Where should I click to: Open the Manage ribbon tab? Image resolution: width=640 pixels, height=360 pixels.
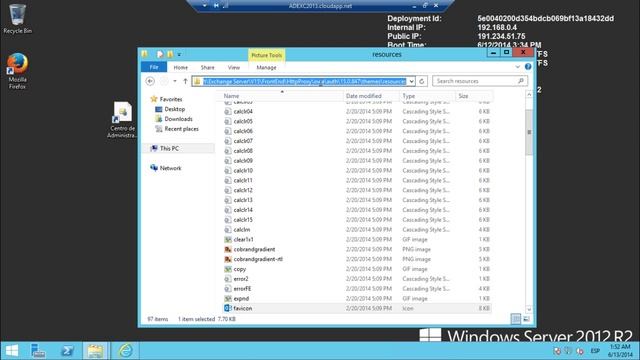pos(266,67)
